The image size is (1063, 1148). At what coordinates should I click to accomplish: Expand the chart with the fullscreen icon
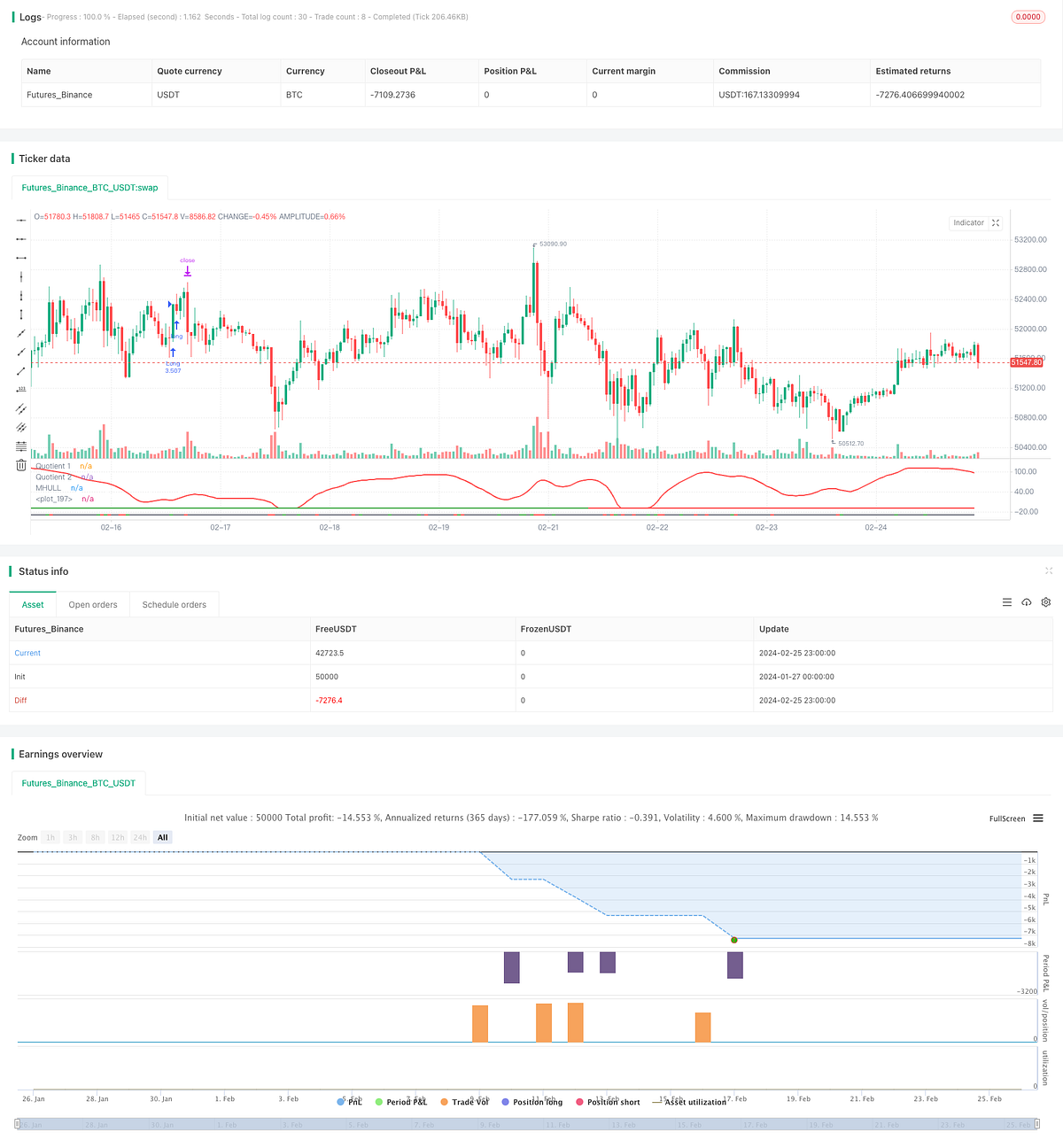point(996,222)
